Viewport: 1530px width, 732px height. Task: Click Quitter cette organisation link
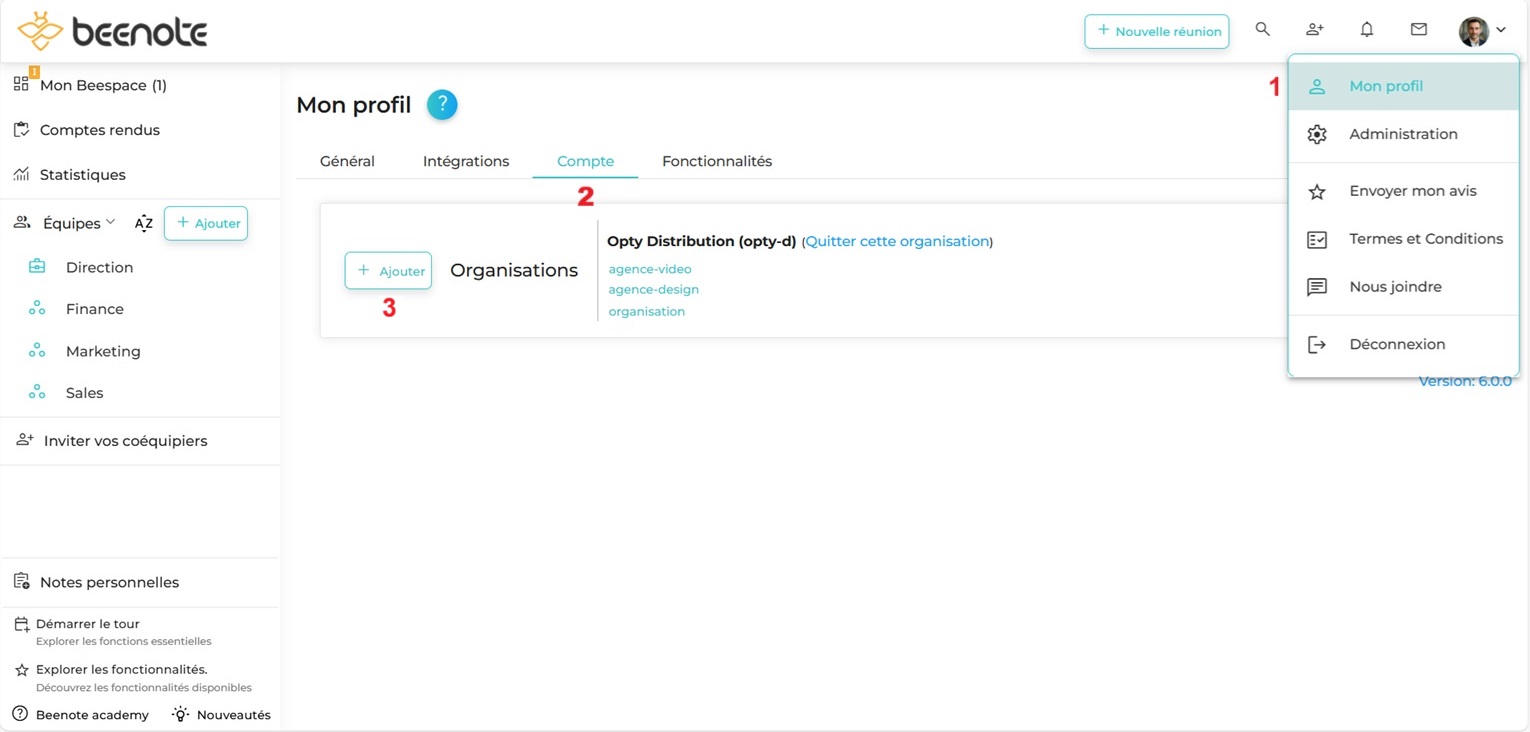(x=897, y=242)
